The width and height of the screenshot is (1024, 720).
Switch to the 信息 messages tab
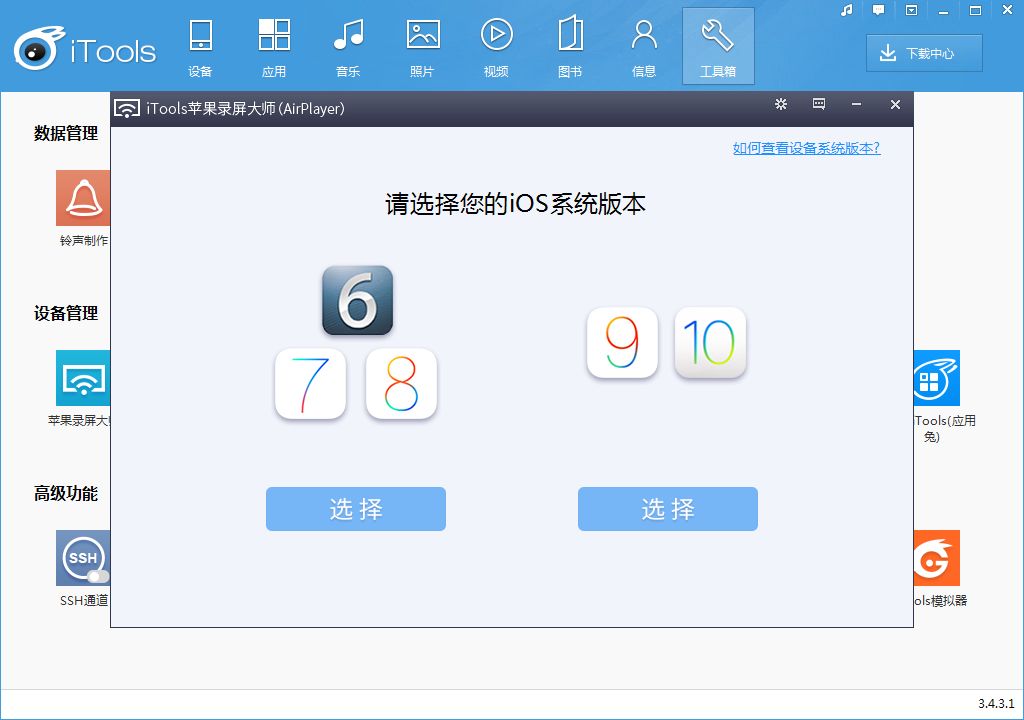click(644, 44)
